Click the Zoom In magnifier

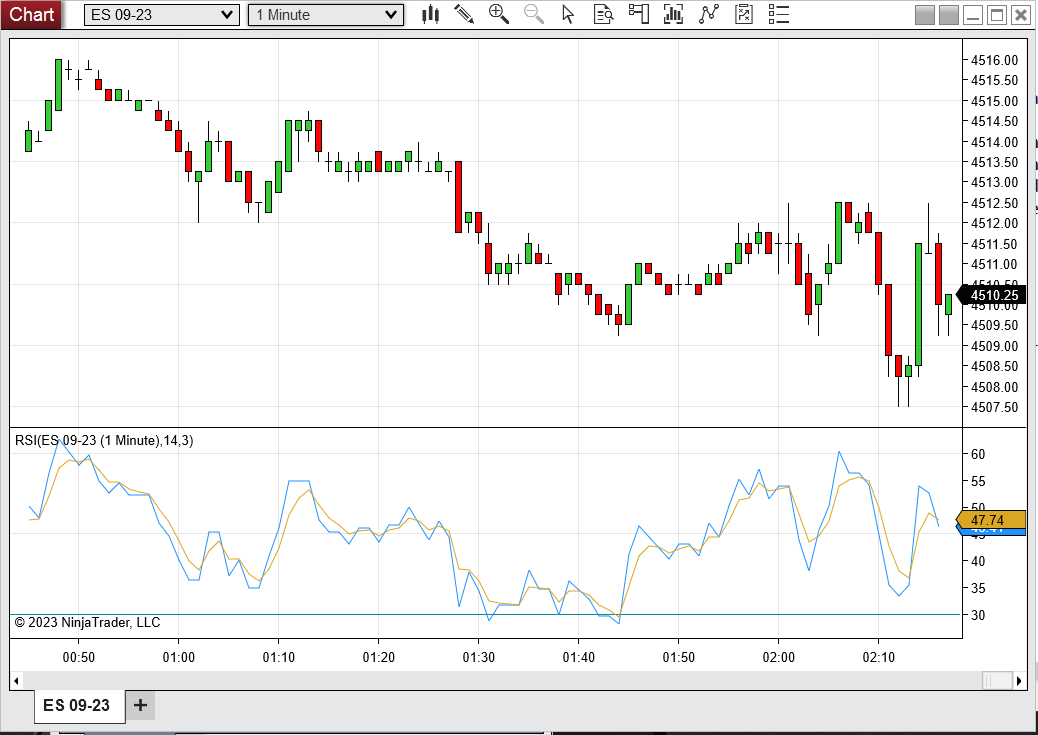(x=498, y=14)
